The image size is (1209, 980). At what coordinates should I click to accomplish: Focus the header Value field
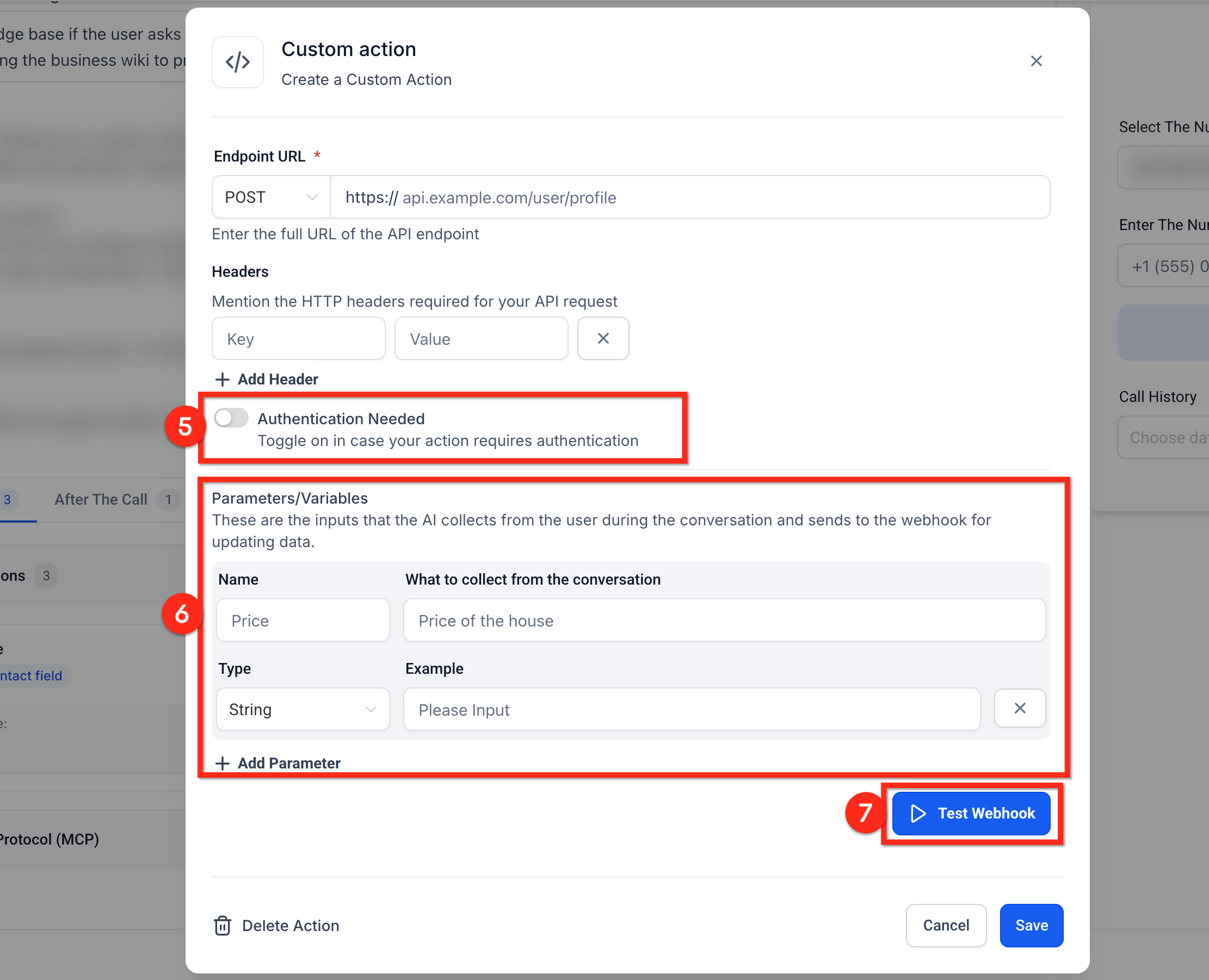click(480, 339)
